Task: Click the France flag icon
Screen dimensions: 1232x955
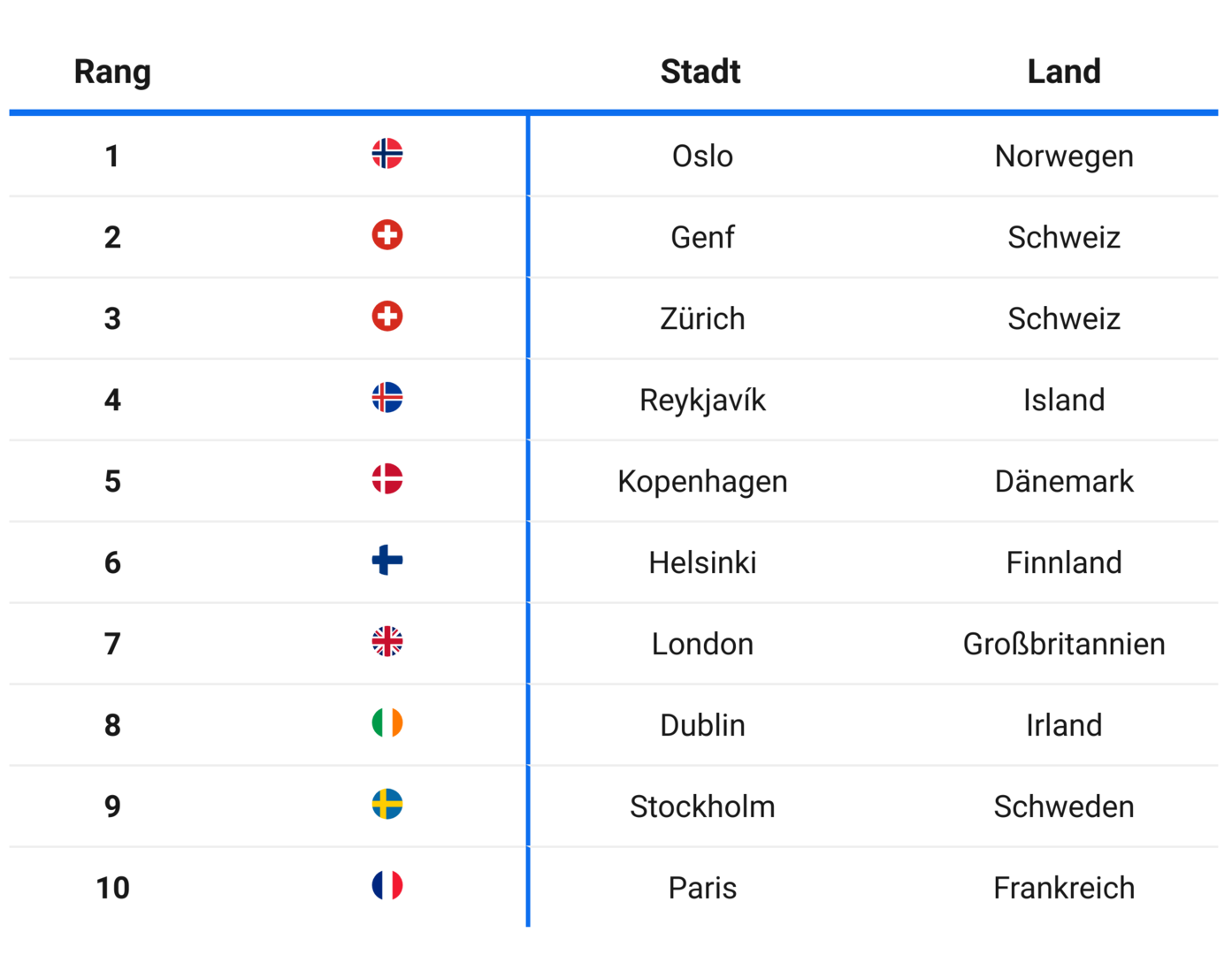Action: point(387,885)
